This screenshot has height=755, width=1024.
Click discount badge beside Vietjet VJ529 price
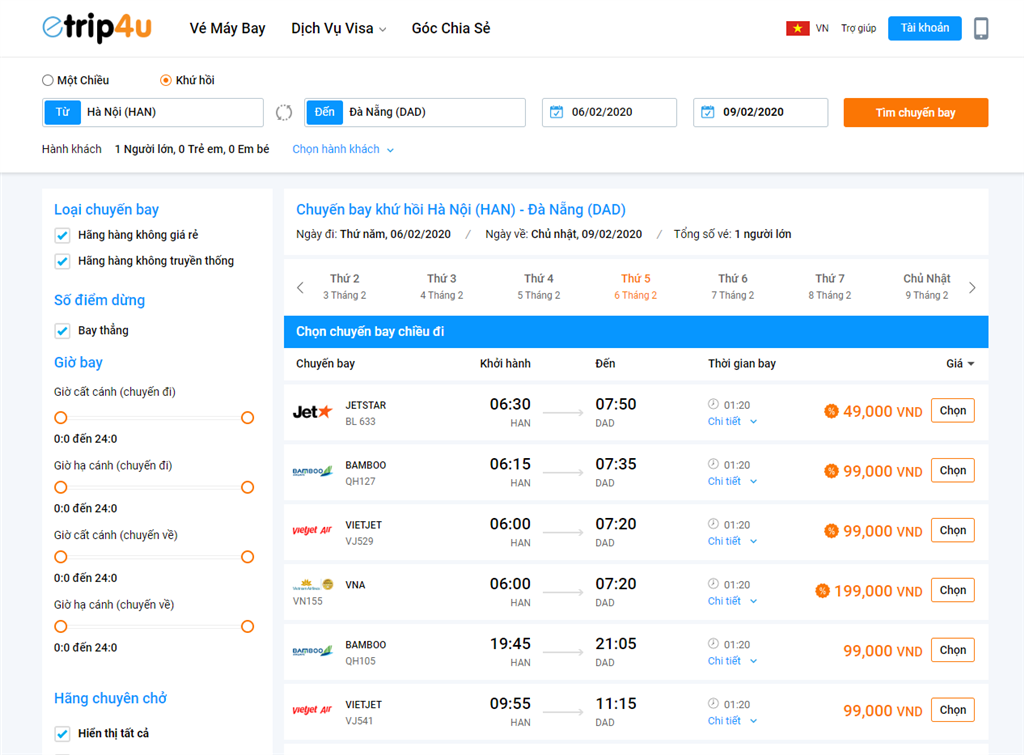[831, 531]
